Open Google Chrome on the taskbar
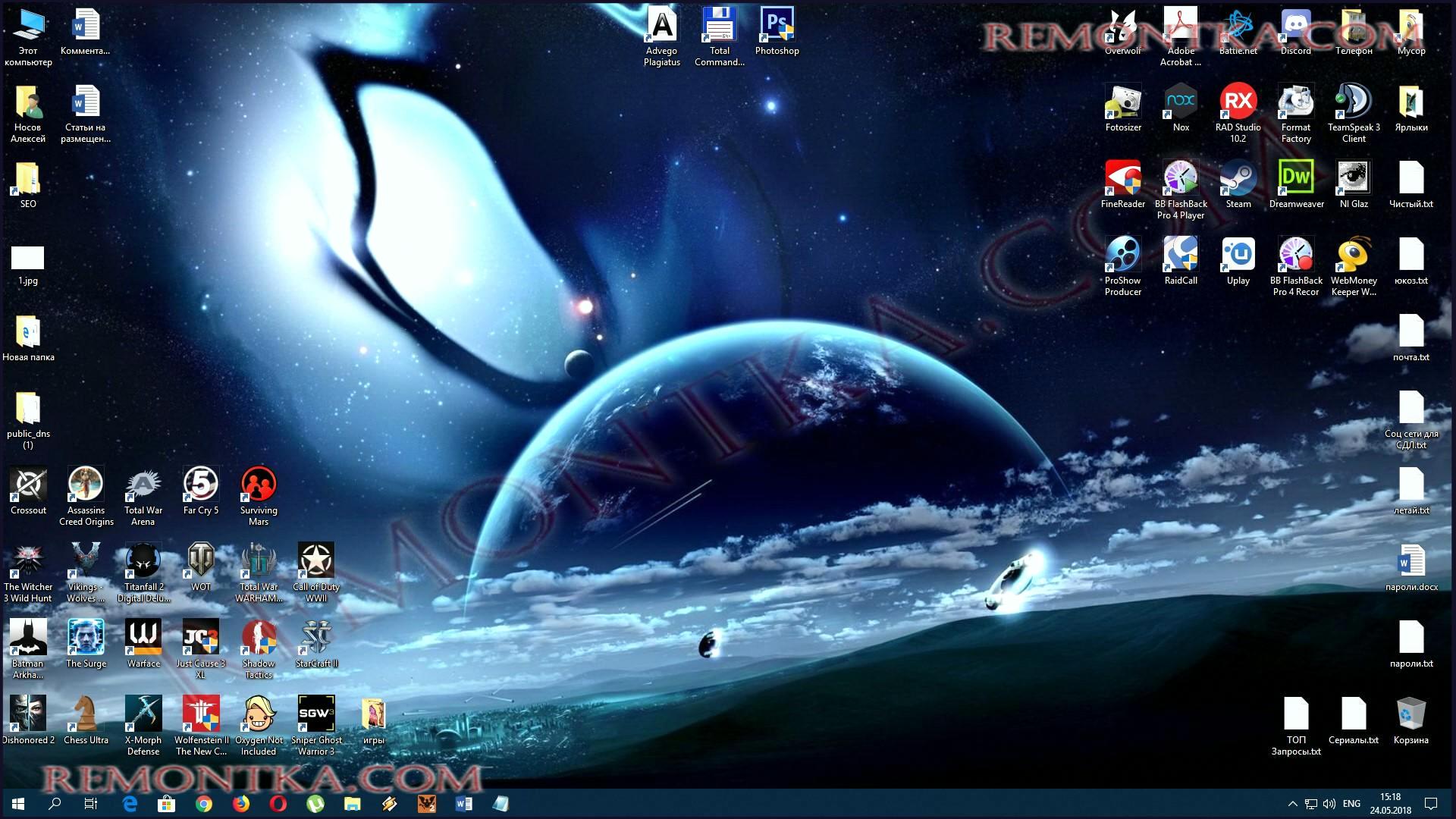 pos(203,804)
